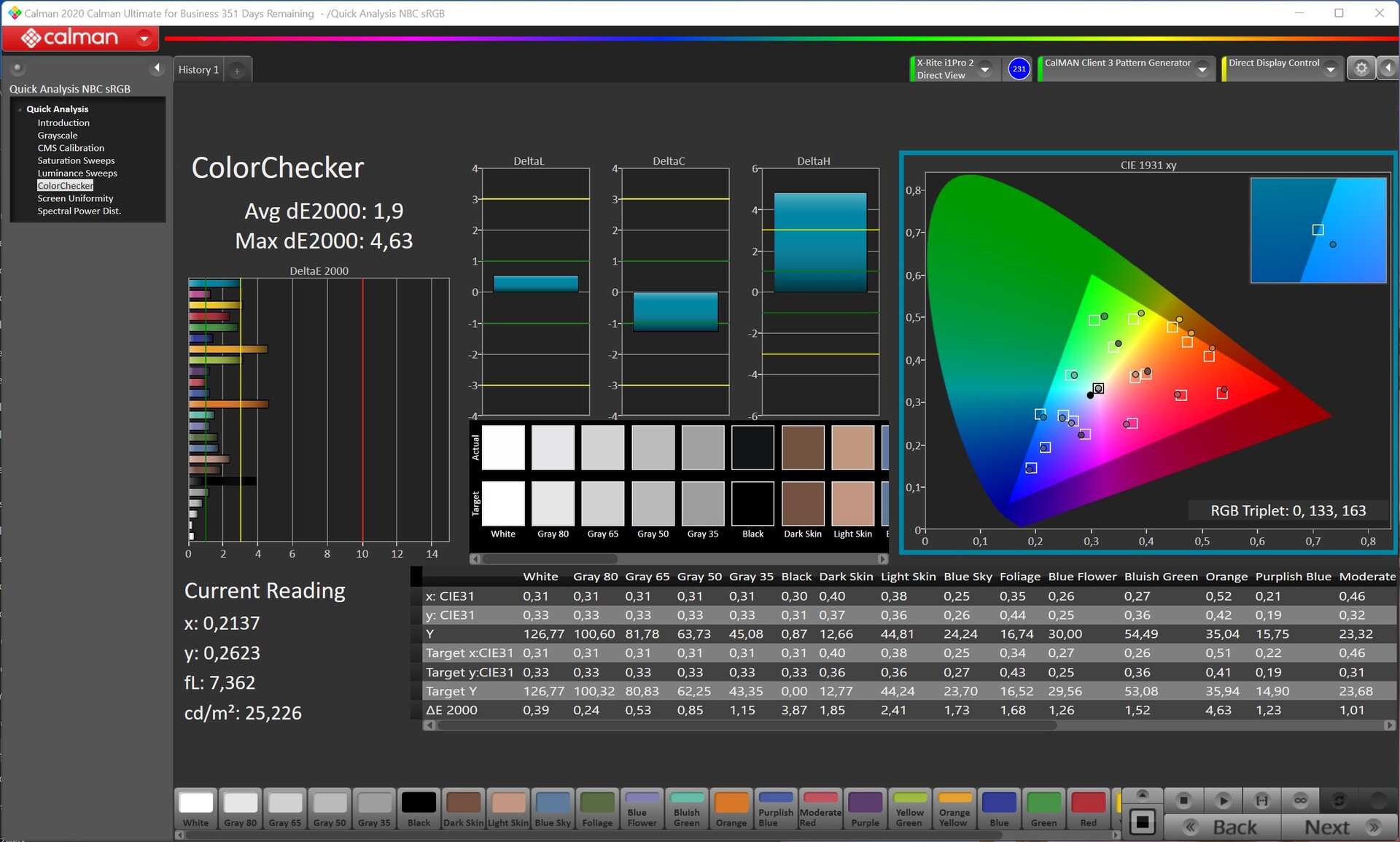The image size is (1400, 842).
Task: Select the Orange color swatch
Action: click(731, 809)
